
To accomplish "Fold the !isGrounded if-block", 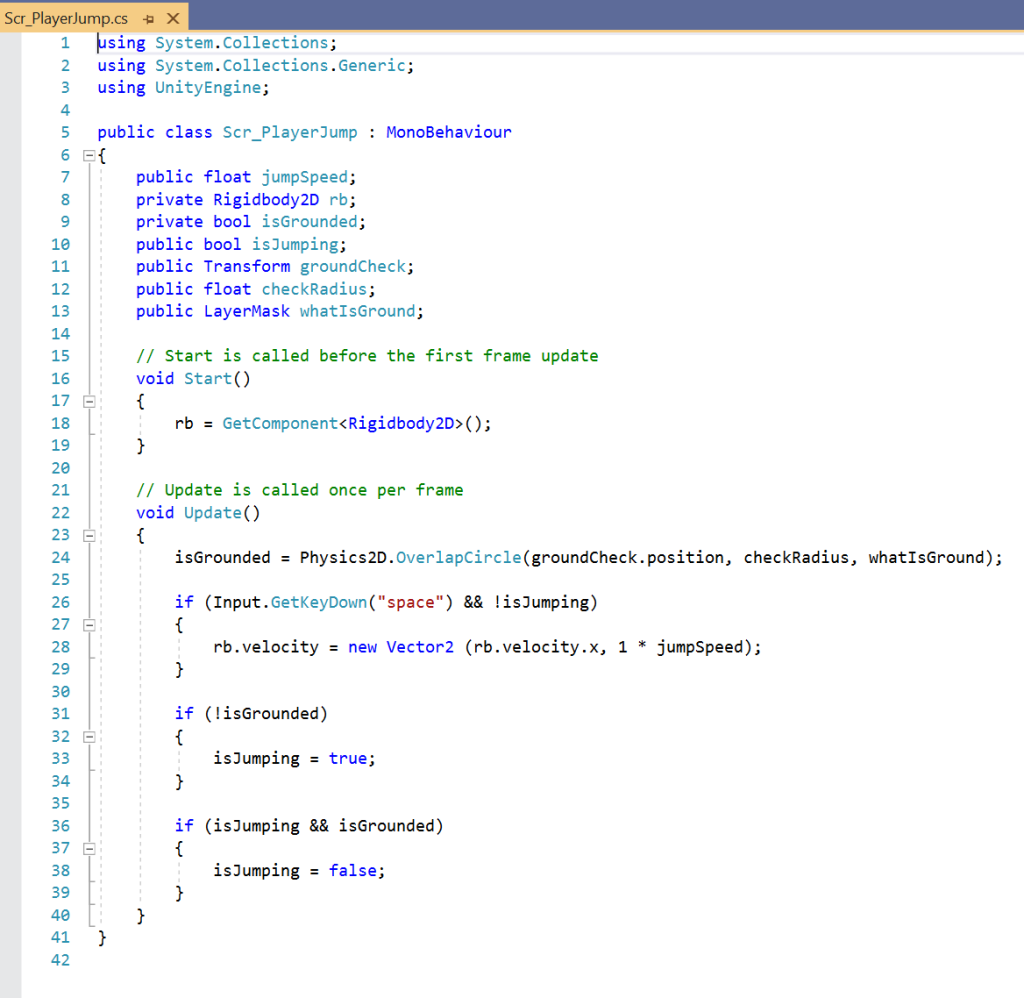I will coord(88,736).
